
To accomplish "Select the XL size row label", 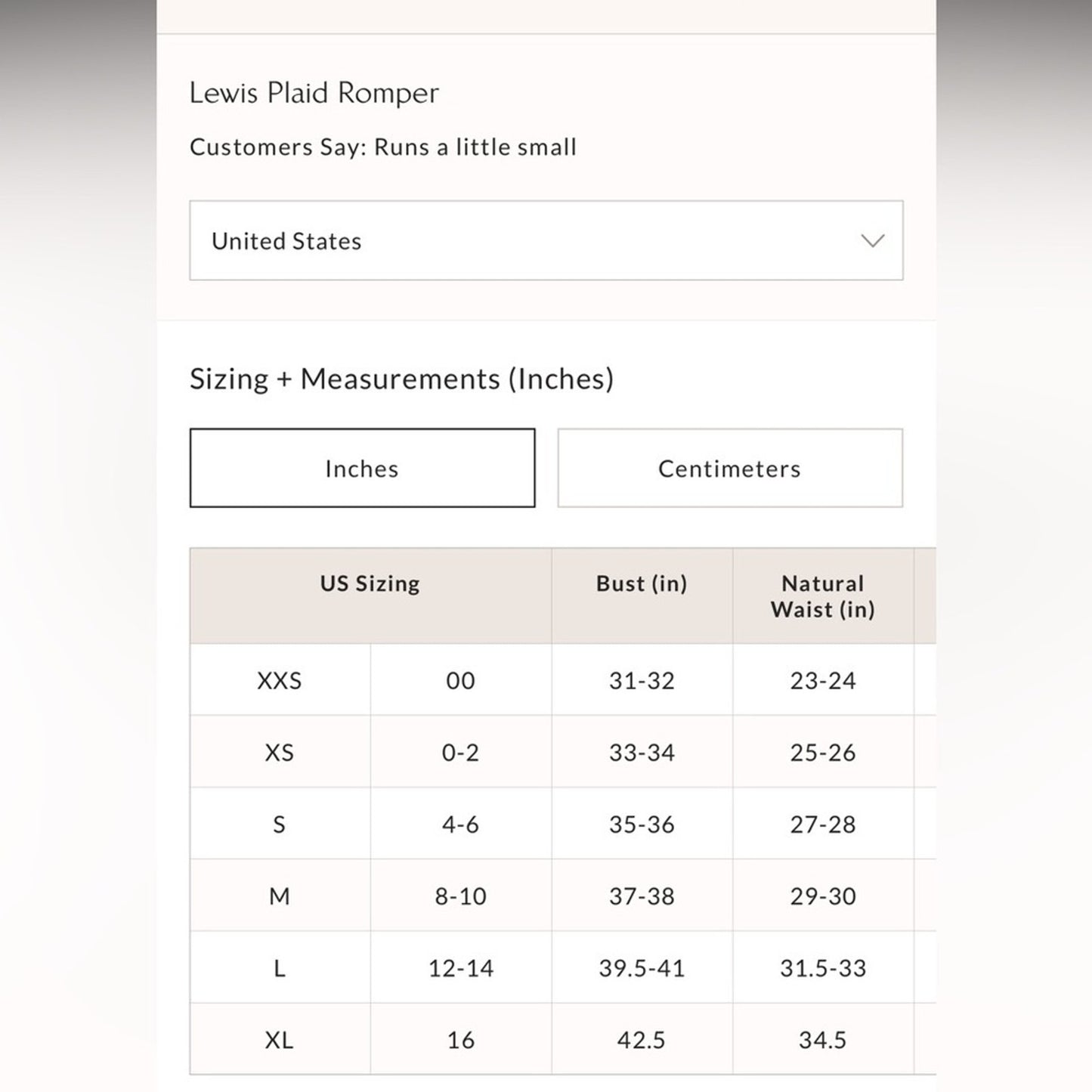I will [x=279, y=1041].
